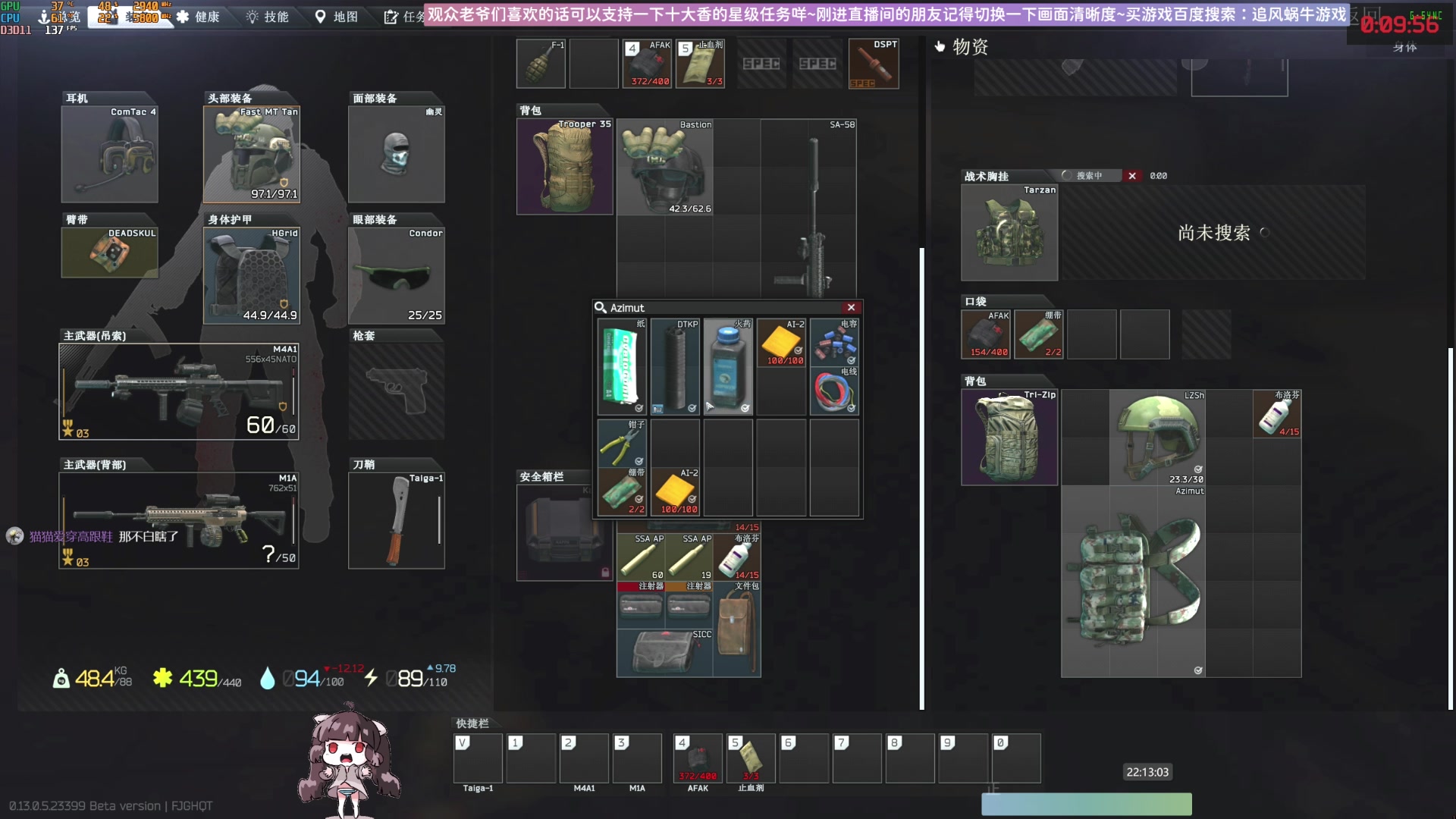Click the inventory vertical scrollbar
The width and height of the screenshot is (1456, 819).
click(x=922, y=478)
